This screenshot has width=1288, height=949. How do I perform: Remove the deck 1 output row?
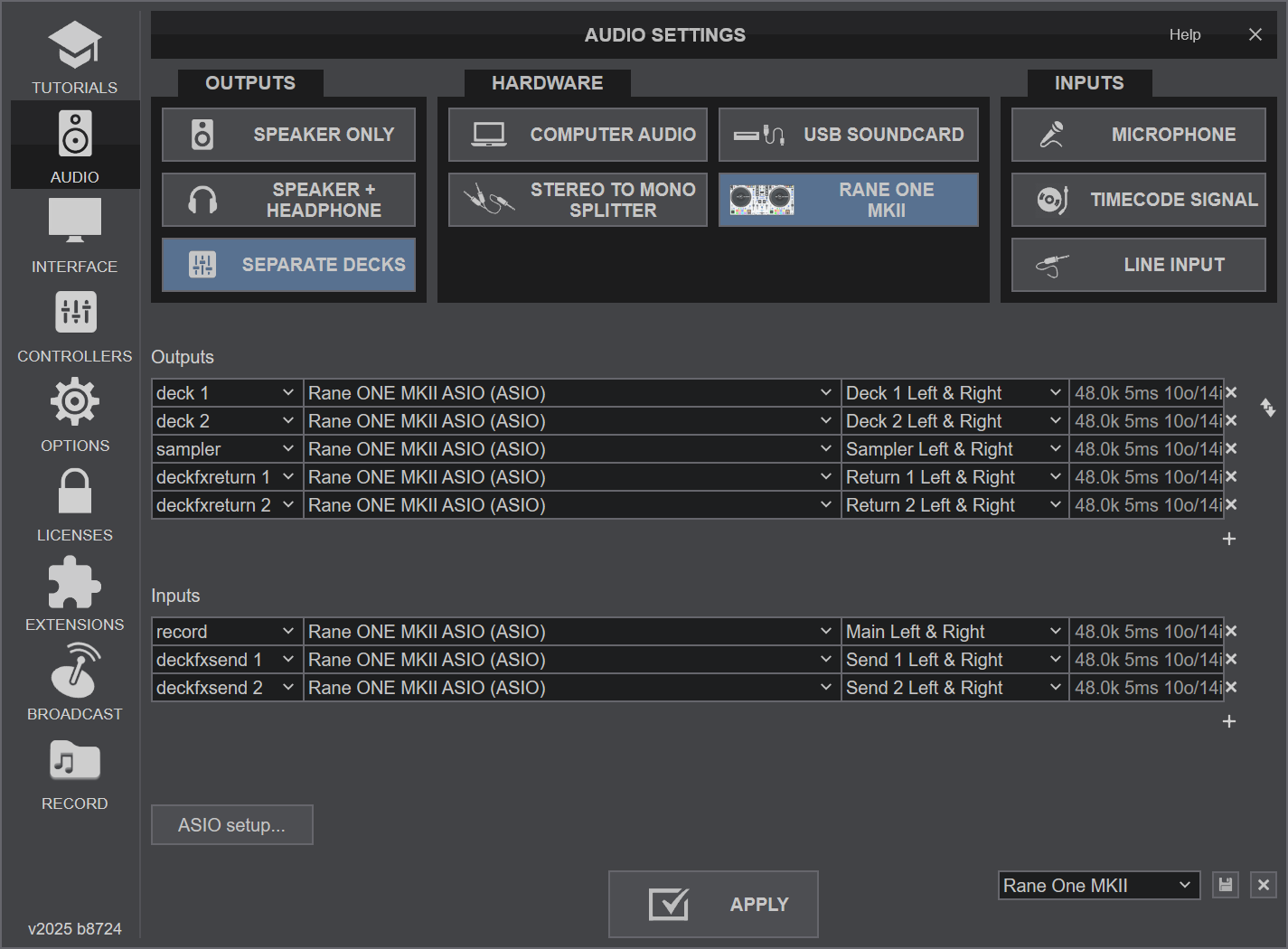coord(1231,393)
